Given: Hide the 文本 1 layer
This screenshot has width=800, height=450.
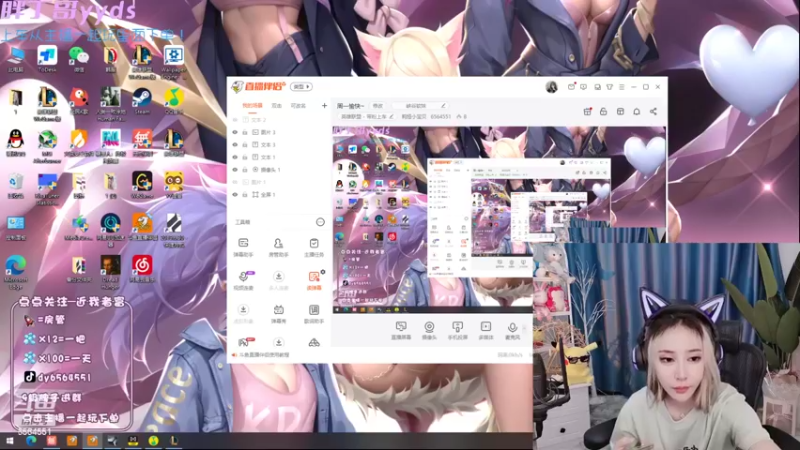Looking at the screenshot, I should tap(235, 157).
